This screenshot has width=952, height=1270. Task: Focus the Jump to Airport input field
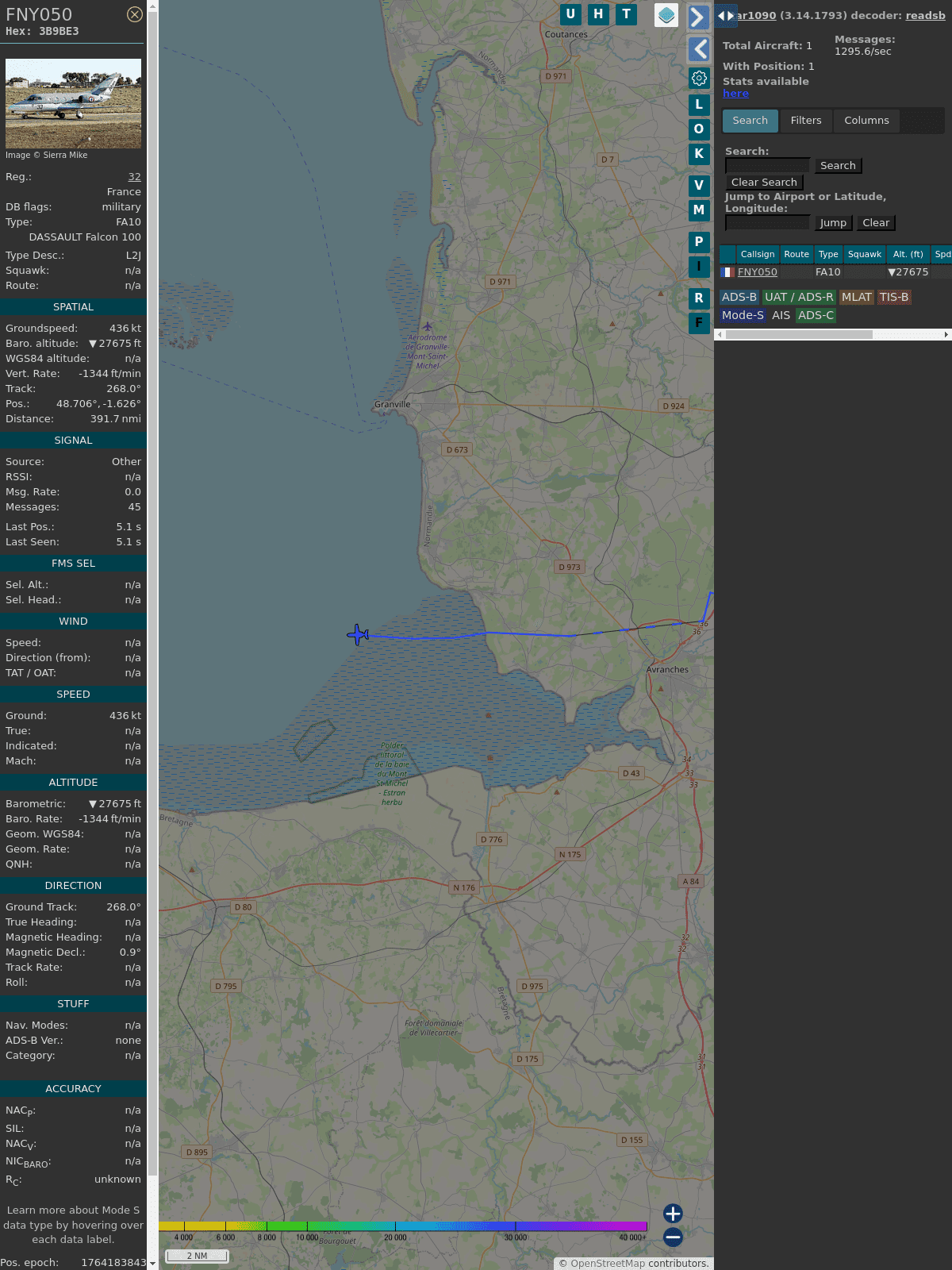point(767,223)
